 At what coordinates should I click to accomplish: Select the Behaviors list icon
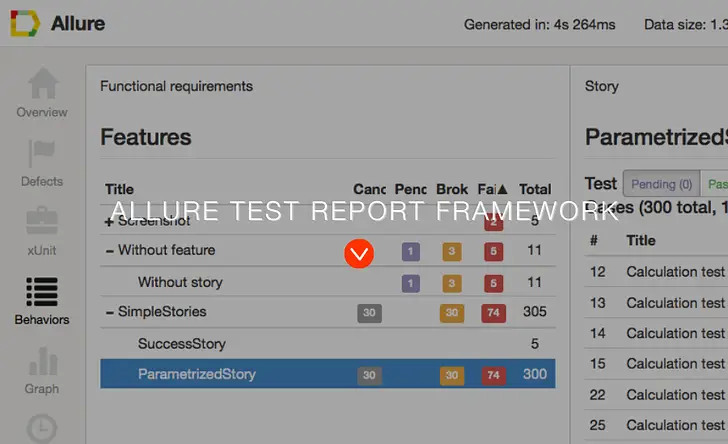(42, 292)
